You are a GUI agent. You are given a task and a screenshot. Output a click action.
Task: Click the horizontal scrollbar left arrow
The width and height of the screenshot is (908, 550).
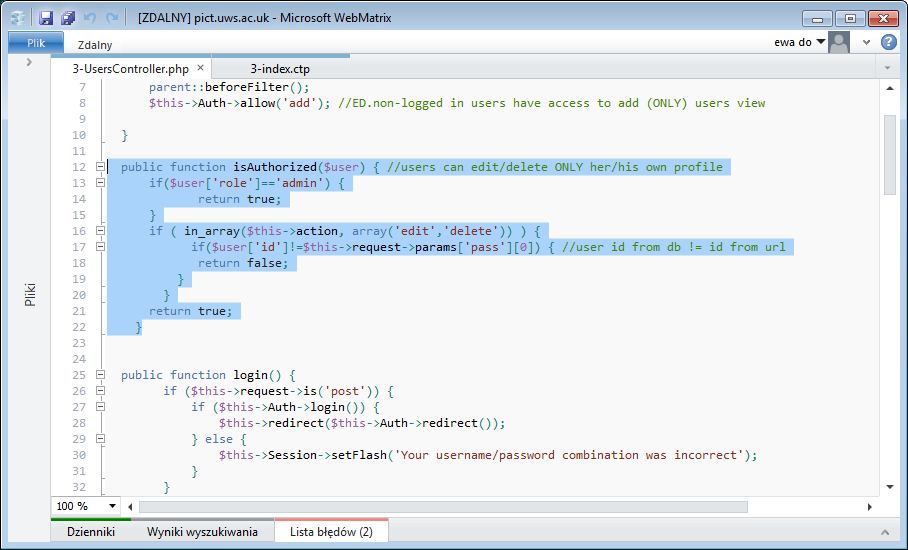click(x=130, y=507)
